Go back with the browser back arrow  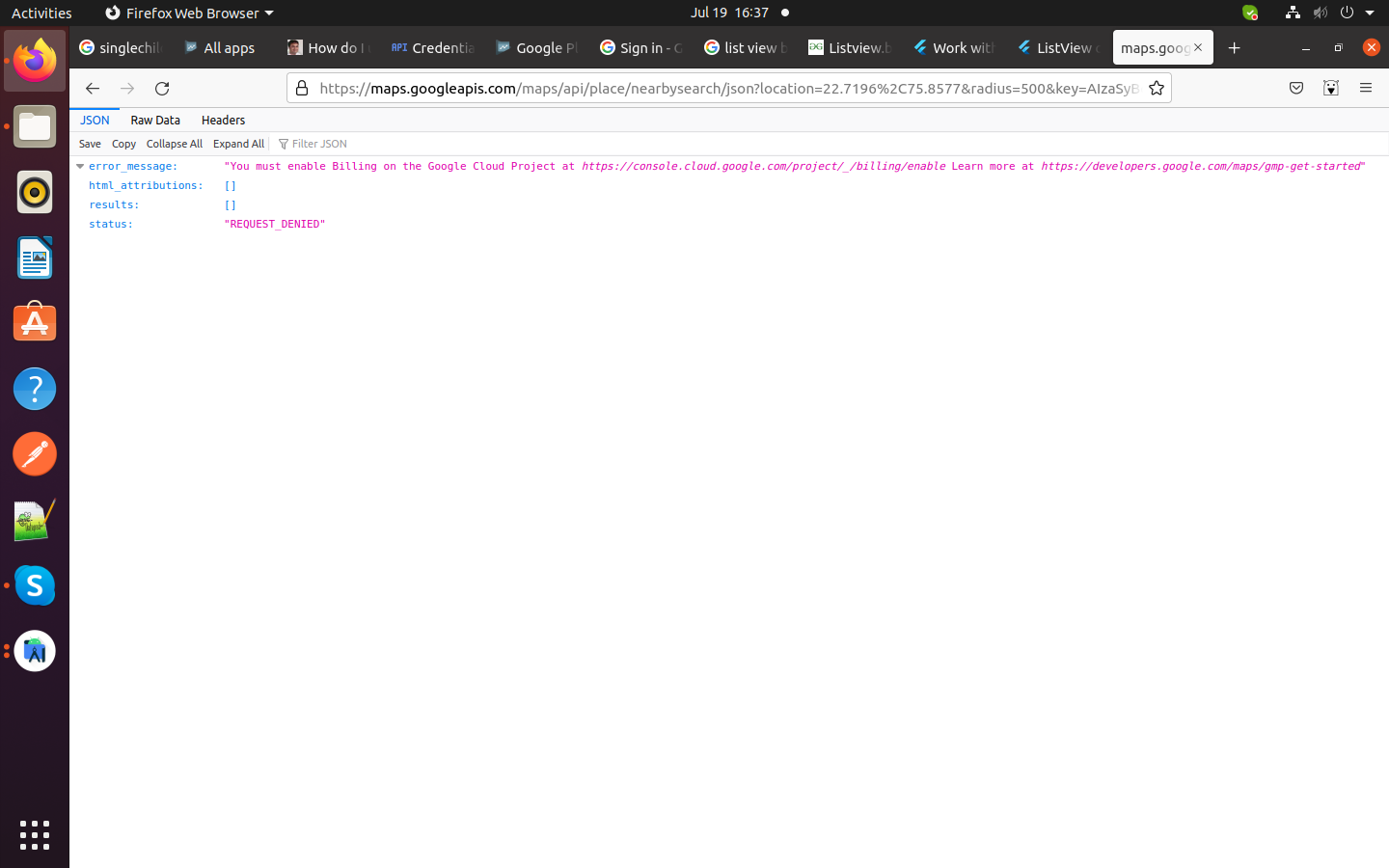click(93, 88)
